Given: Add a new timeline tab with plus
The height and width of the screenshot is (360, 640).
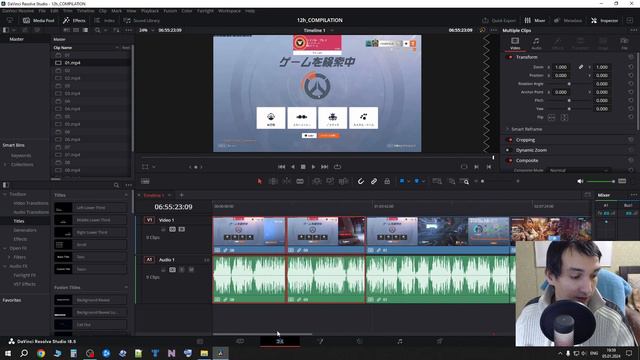Looking at the screenshot, I should 182,195.
